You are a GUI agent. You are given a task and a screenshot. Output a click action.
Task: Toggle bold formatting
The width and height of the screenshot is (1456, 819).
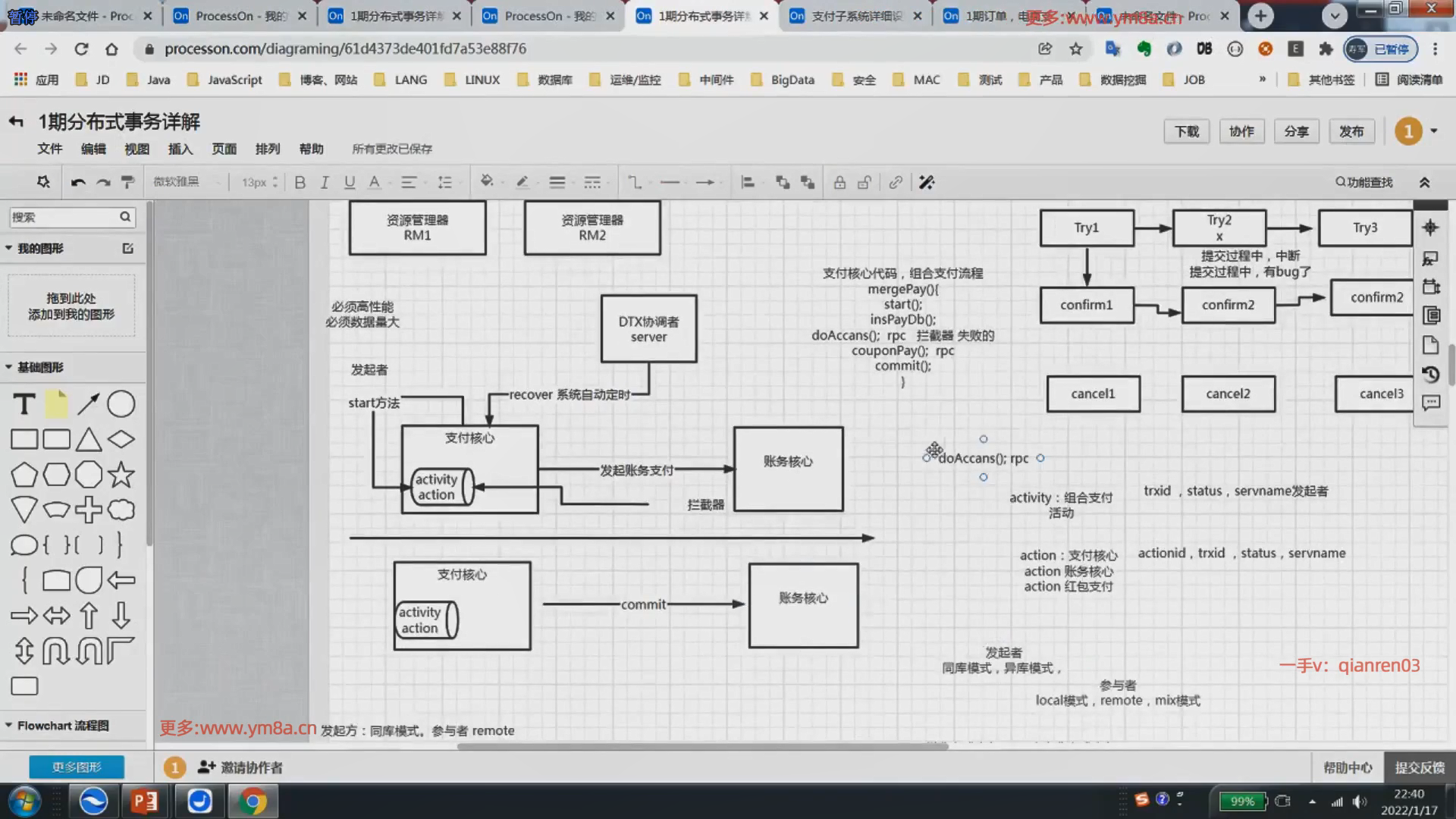point(300,182)
